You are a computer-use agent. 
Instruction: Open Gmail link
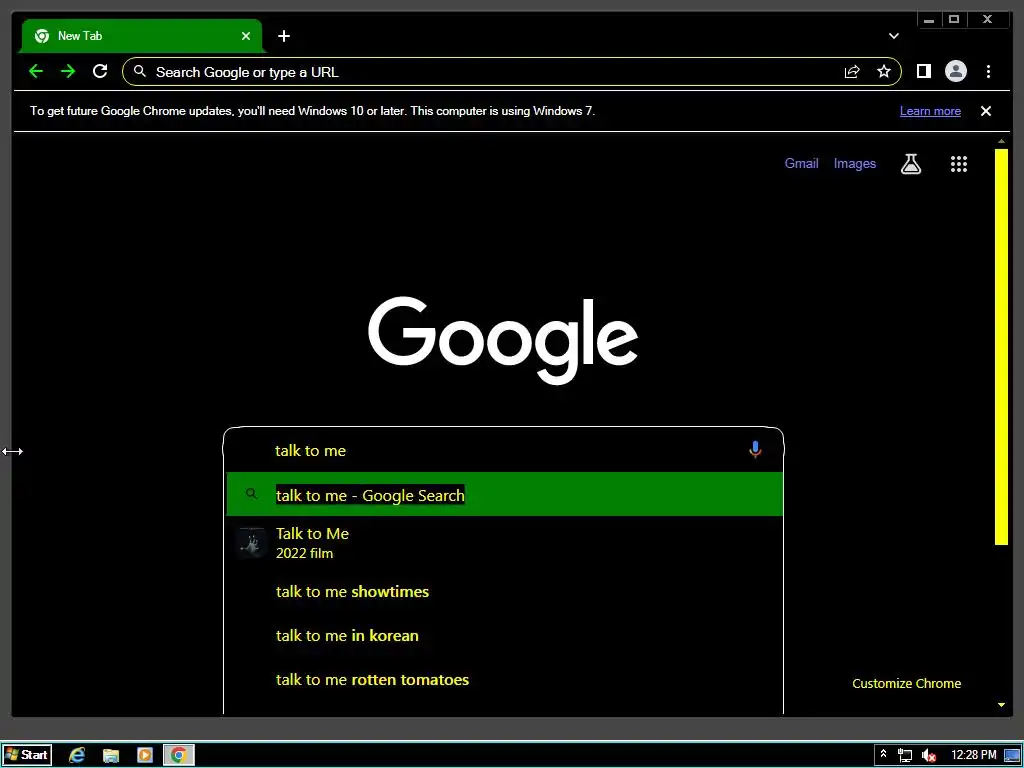click(801, 163)
